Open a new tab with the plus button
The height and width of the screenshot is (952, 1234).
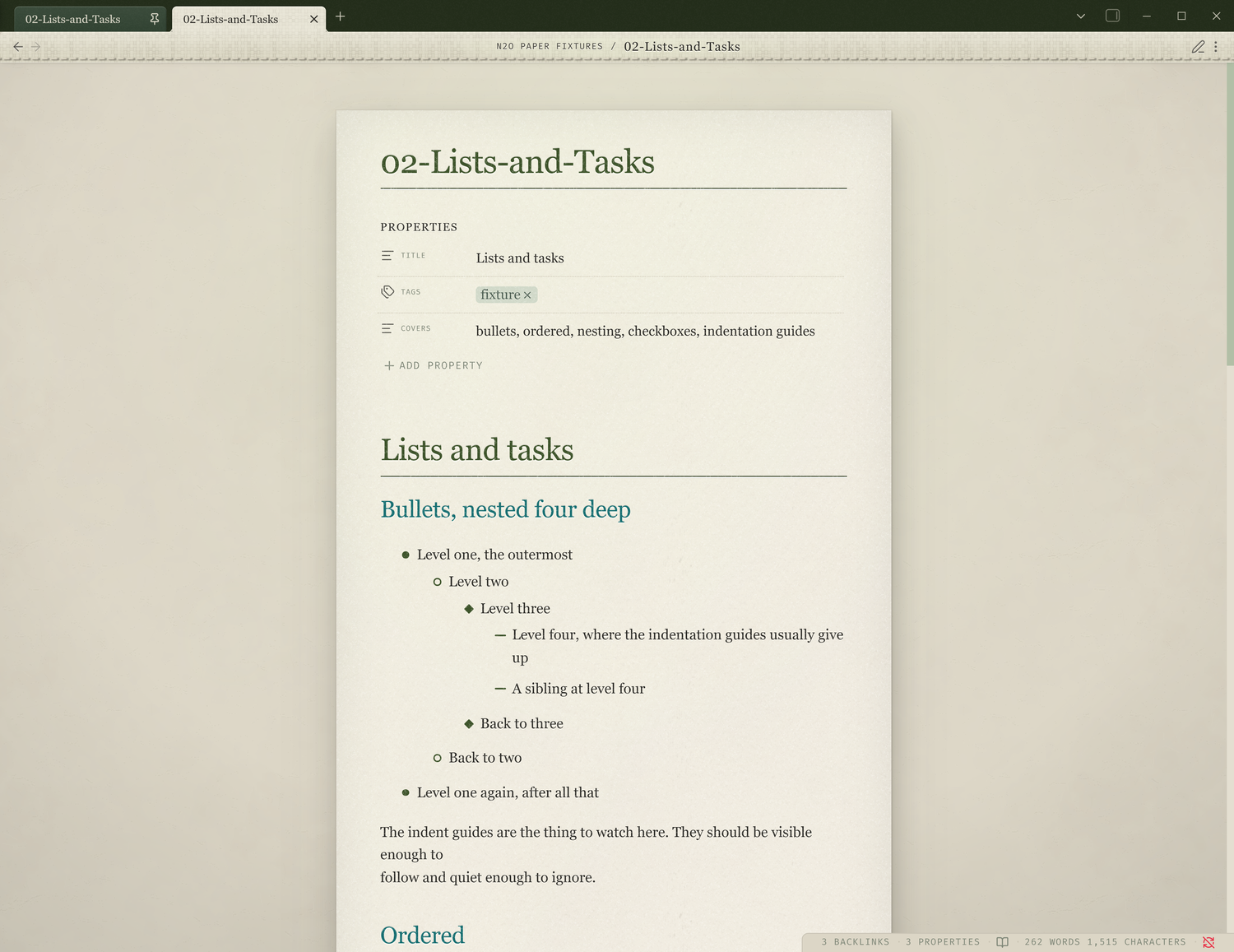tap(340, 16)
